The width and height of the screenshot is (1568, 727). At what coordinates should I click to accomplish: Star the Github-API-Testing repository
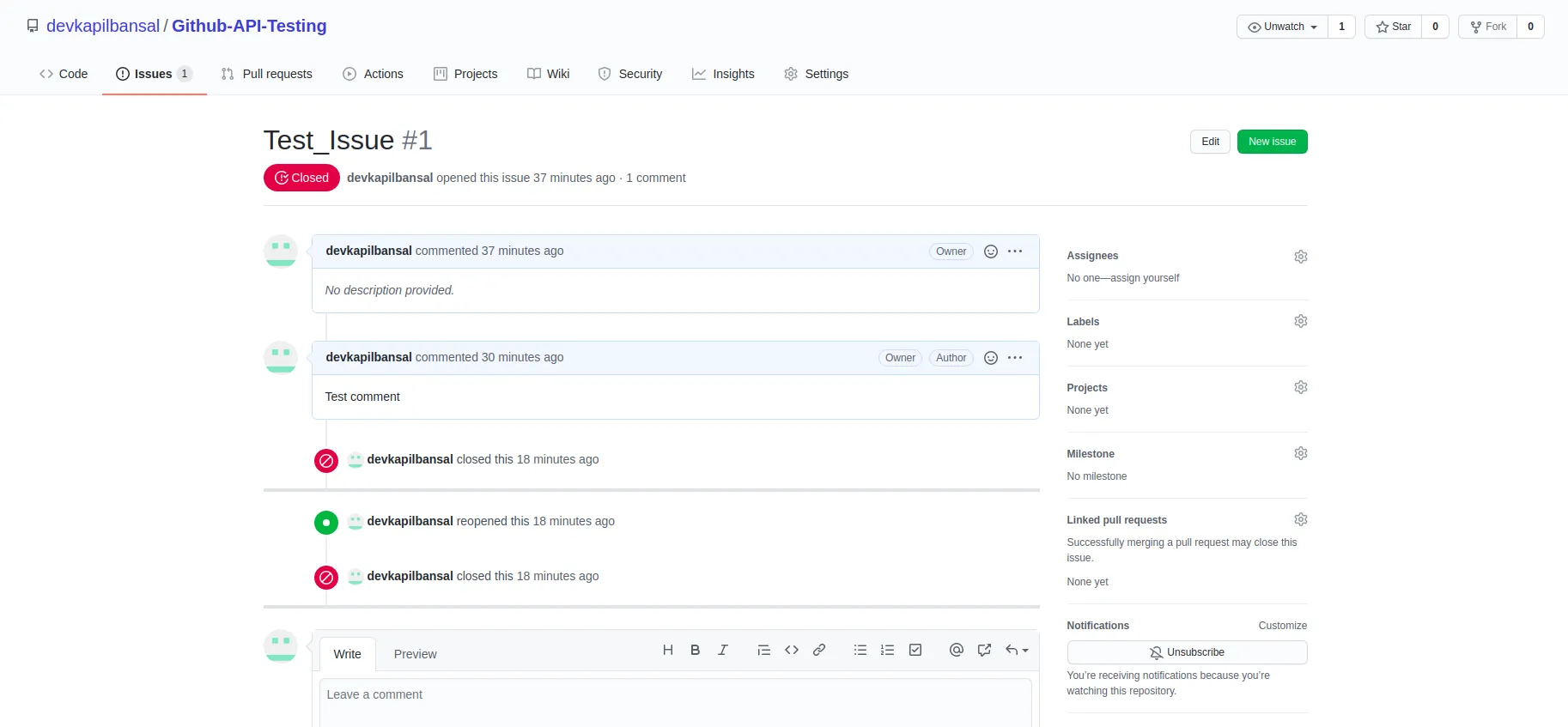1393,27
